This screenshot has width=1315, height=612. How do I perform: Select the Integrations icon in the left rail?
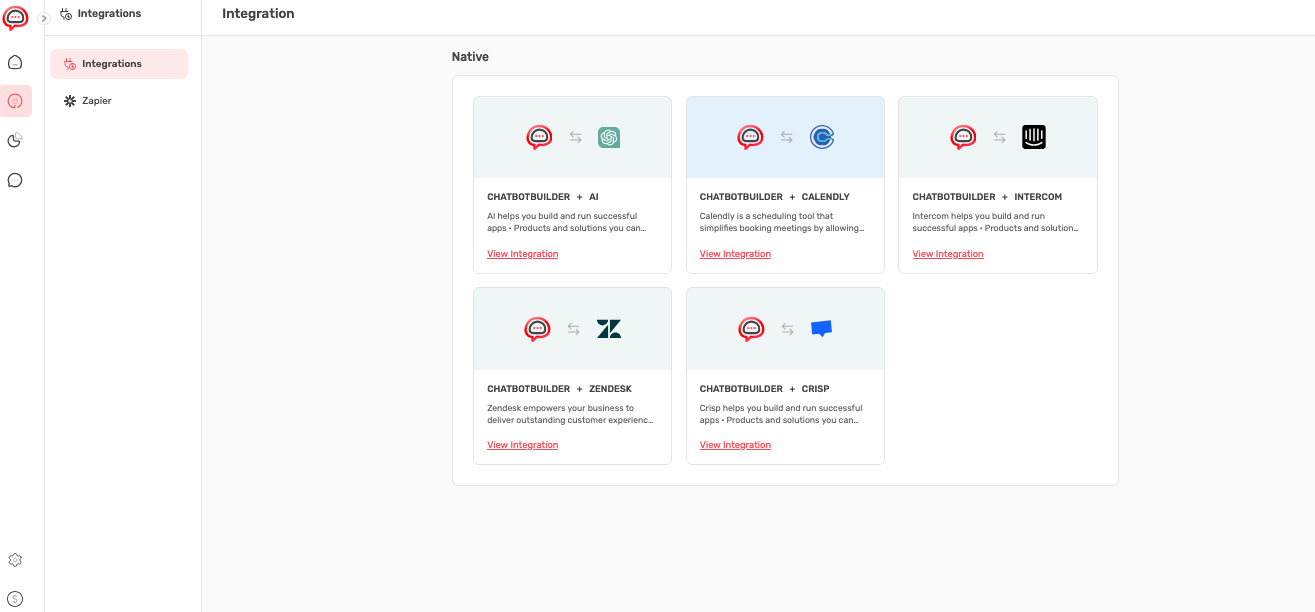click(x=15, y=100)
